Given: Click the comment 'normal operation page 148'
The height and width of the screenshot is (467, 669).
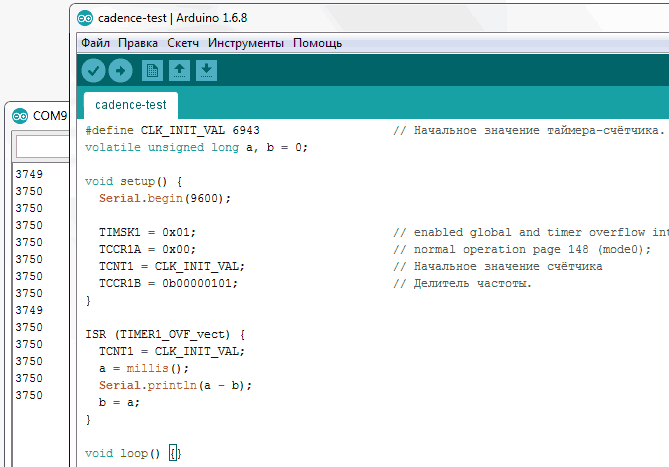Looking at the screenshot, I should (x=522, y=249).
